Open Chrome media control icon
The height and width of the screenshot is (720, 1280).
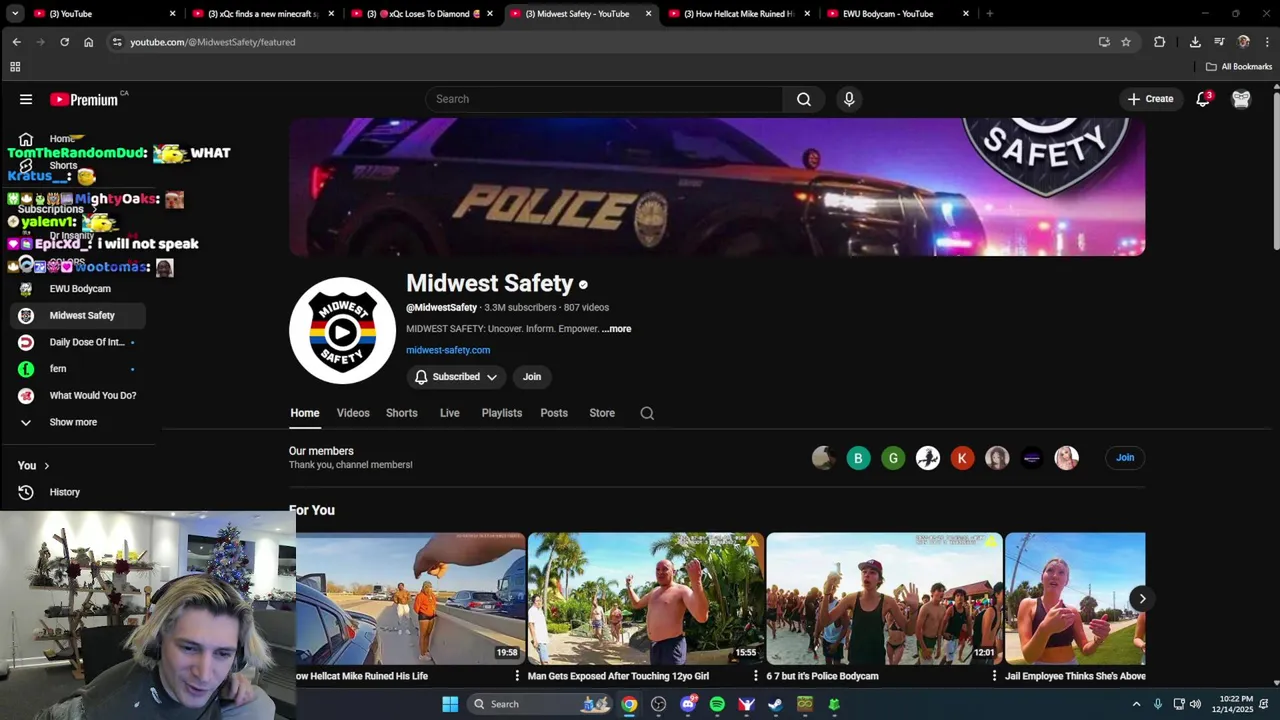tap(1219, 42)
